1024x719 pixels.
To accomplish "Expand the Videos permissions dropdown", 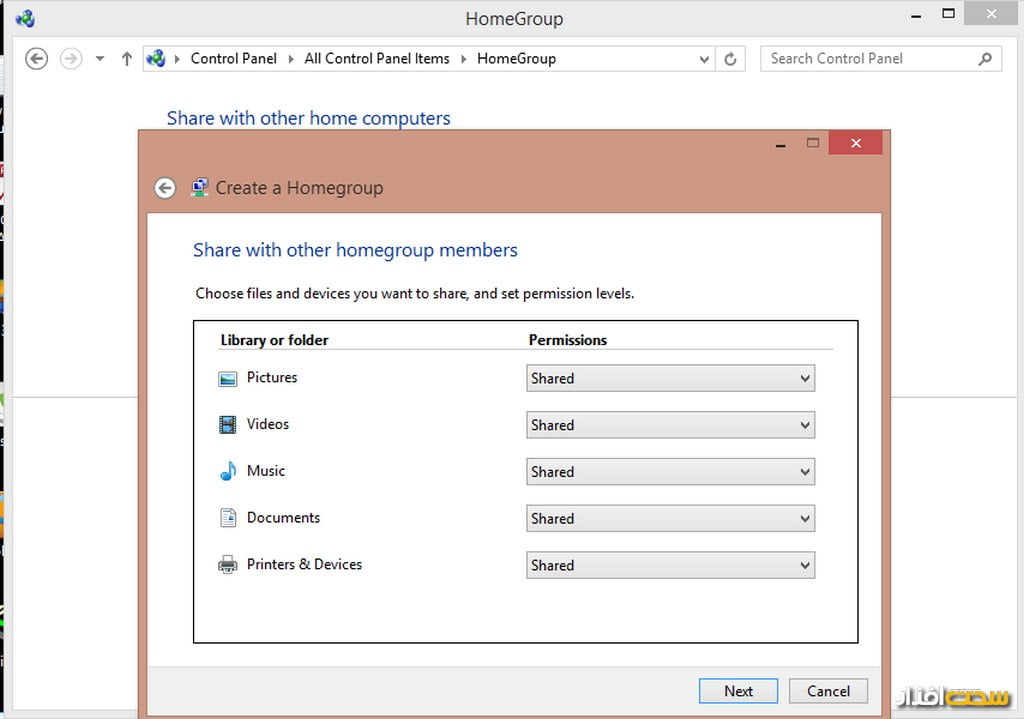I will point(670,425).
